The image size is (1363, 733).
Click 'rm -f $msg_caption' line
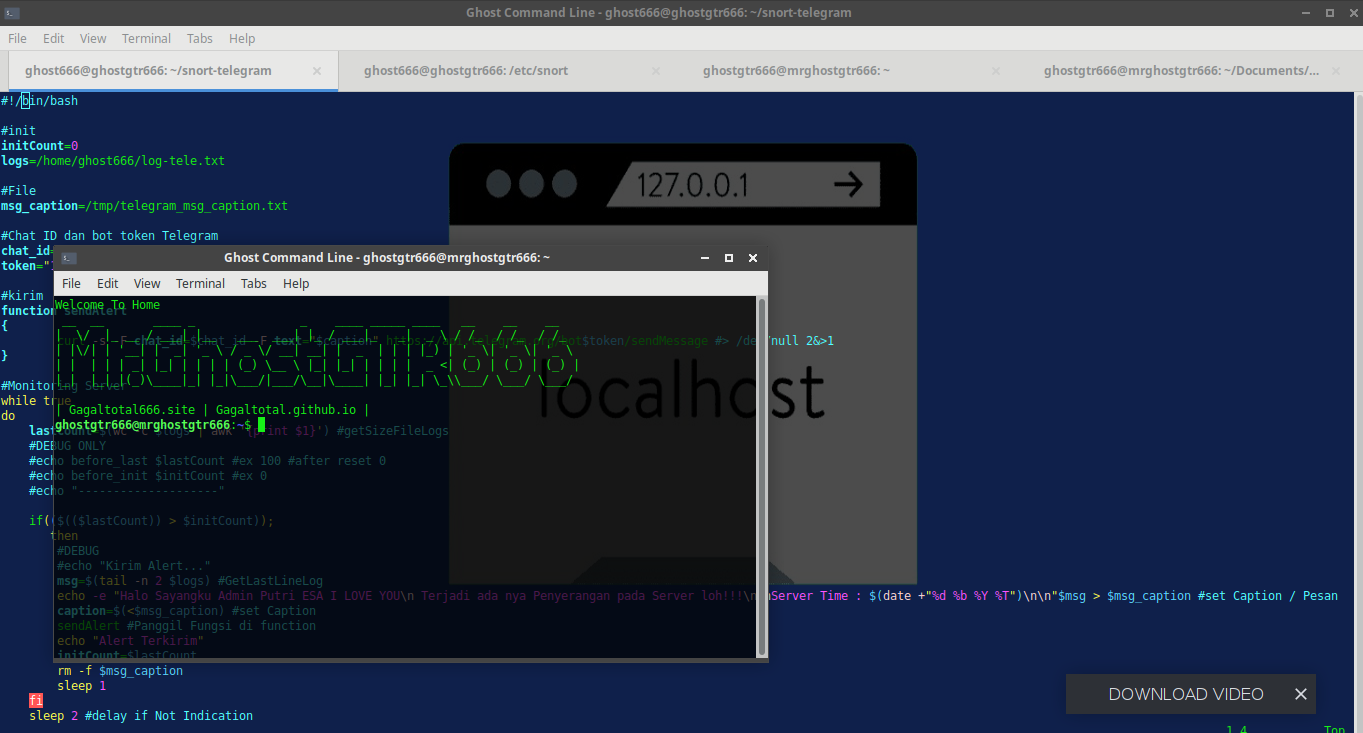[120, 671]
